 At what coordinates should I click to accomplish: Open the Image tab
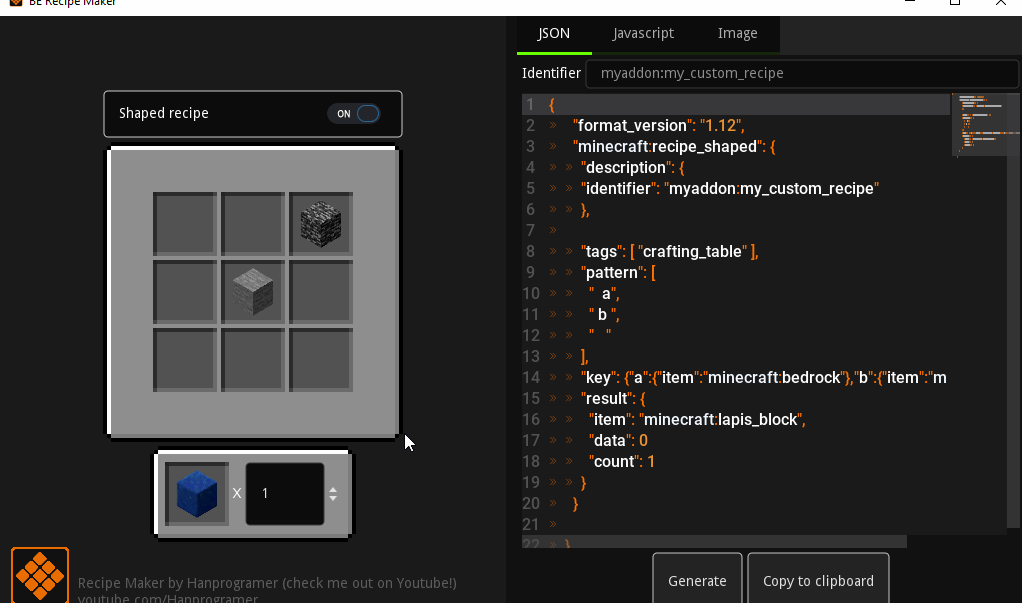coord(737,33)
